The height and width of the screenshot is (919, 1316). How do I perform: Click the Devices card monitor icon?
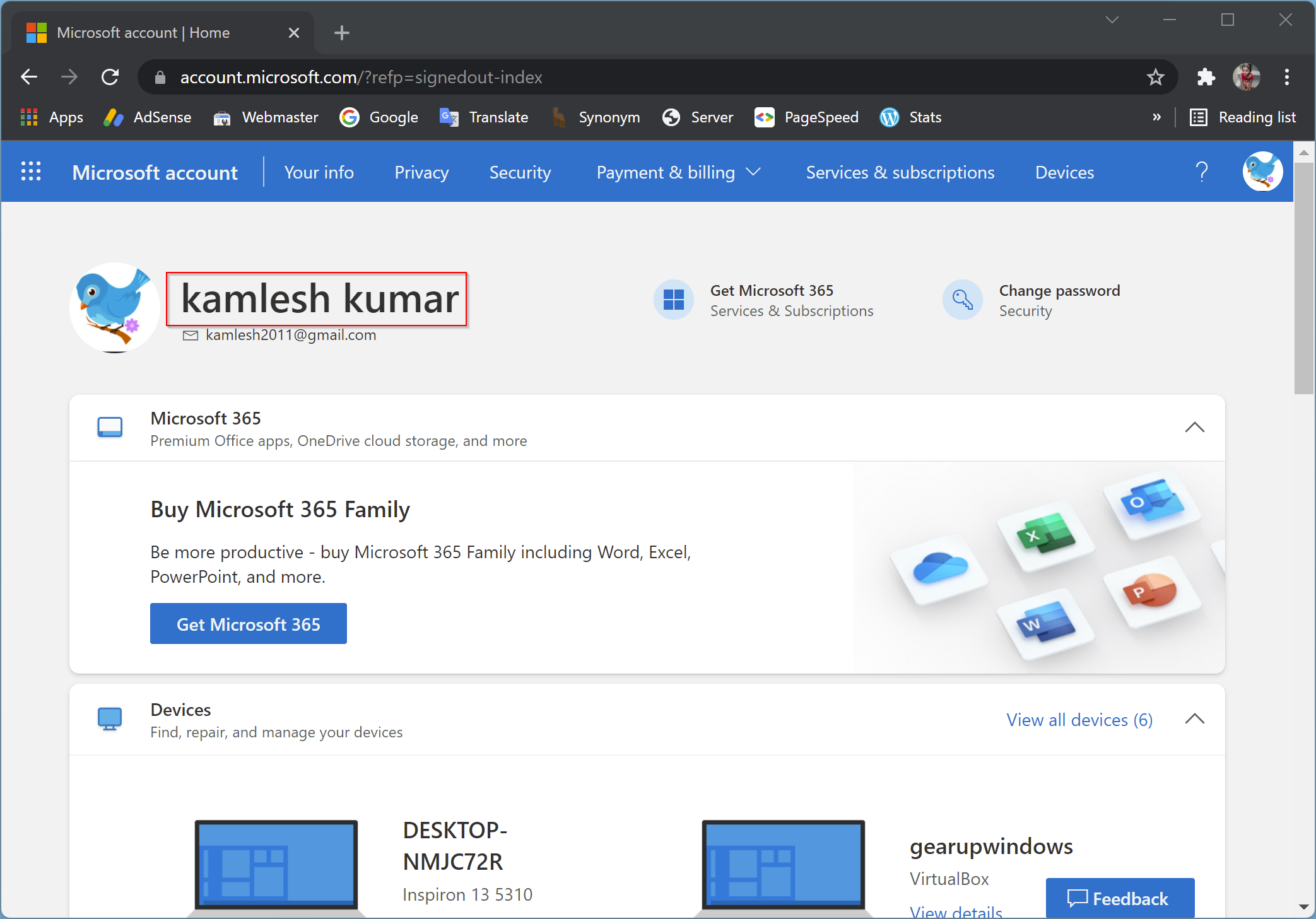(x=110, y=719)
